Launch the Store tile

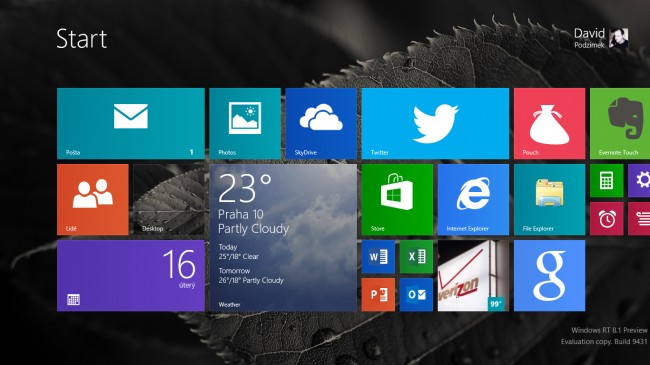click(x=397, y=200)
